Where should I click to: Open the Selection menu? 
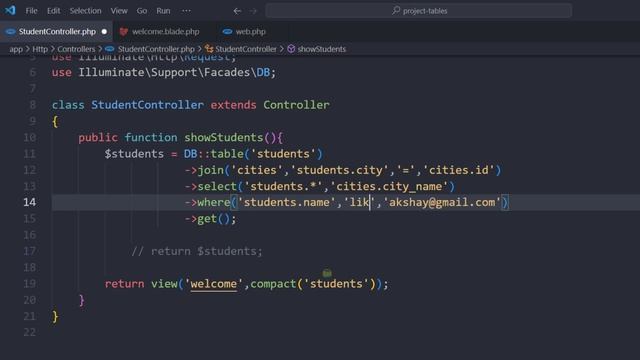[x=85, y=11]
